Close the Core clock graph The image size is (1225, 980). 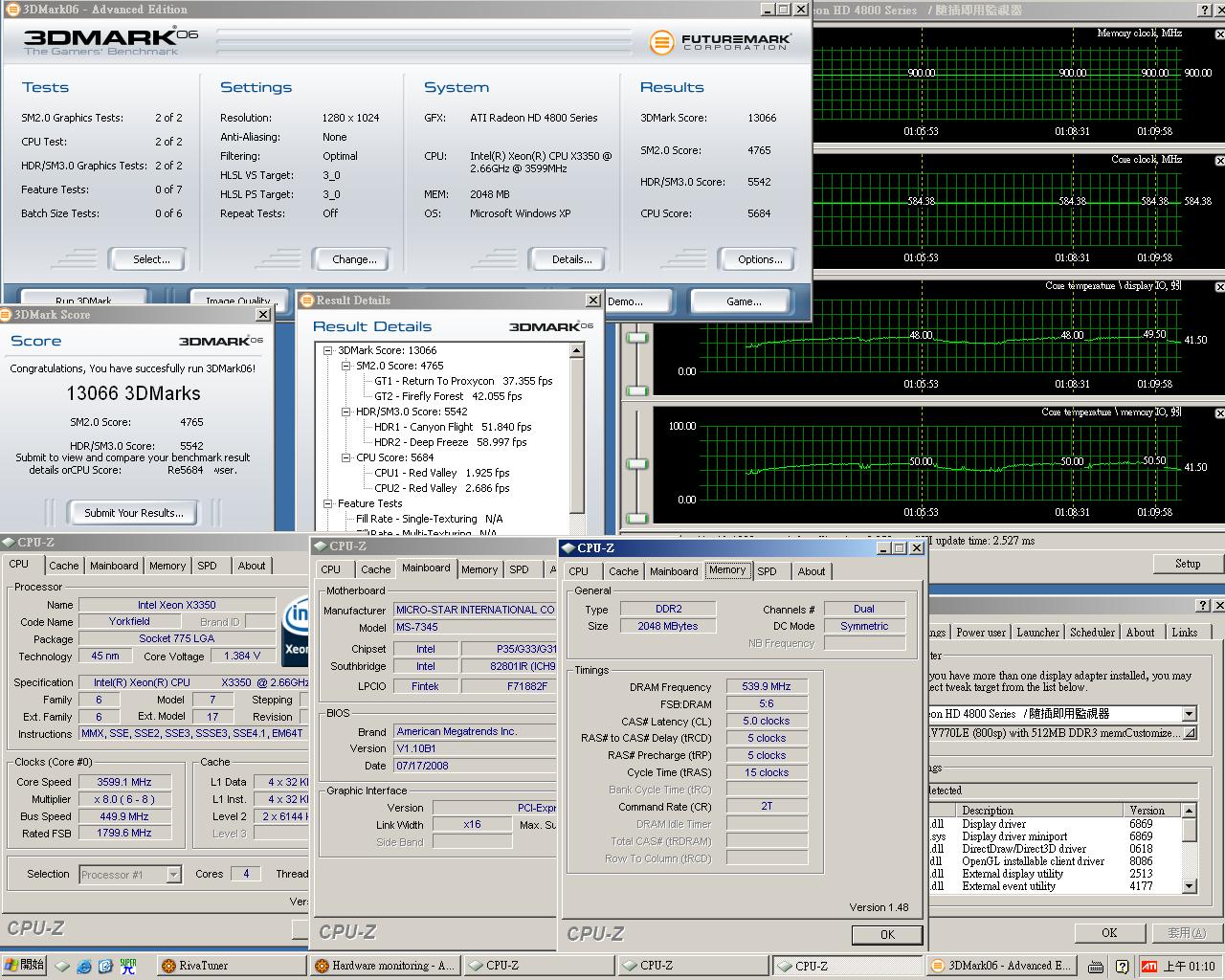pos(1219,161)
